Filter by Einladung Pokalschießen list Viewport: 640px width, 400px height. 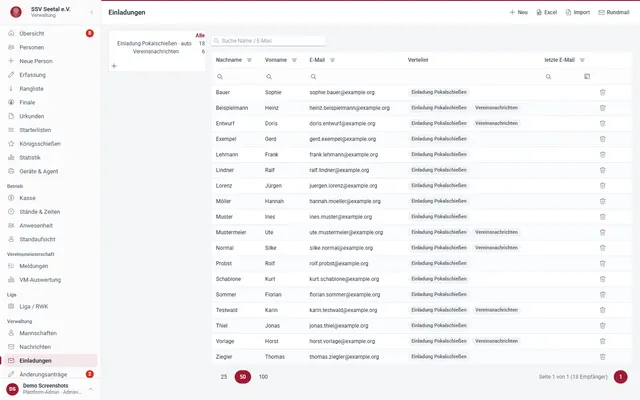coord(154,43)
